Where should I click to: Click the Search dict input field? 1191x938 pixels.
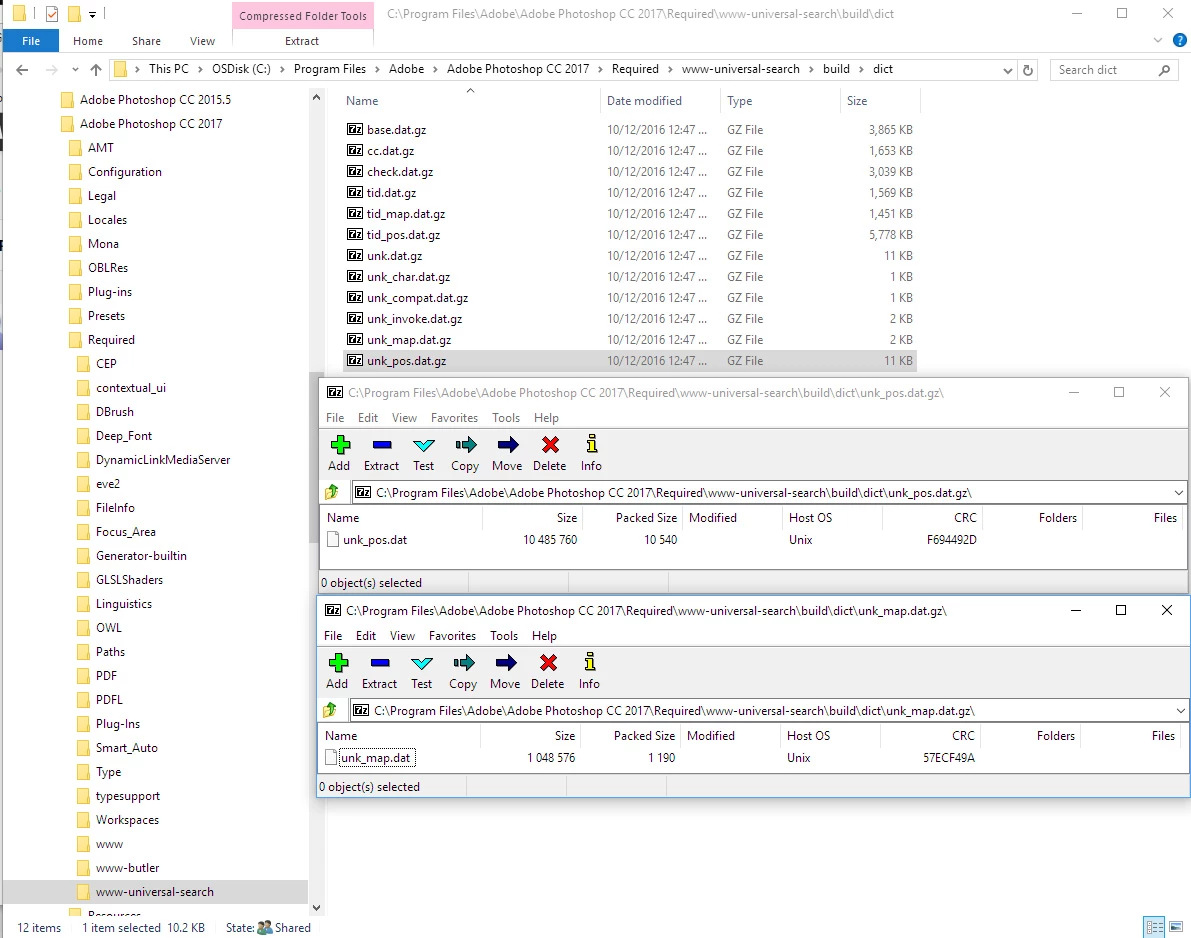pyautogui.click(x=1106, y=70)
